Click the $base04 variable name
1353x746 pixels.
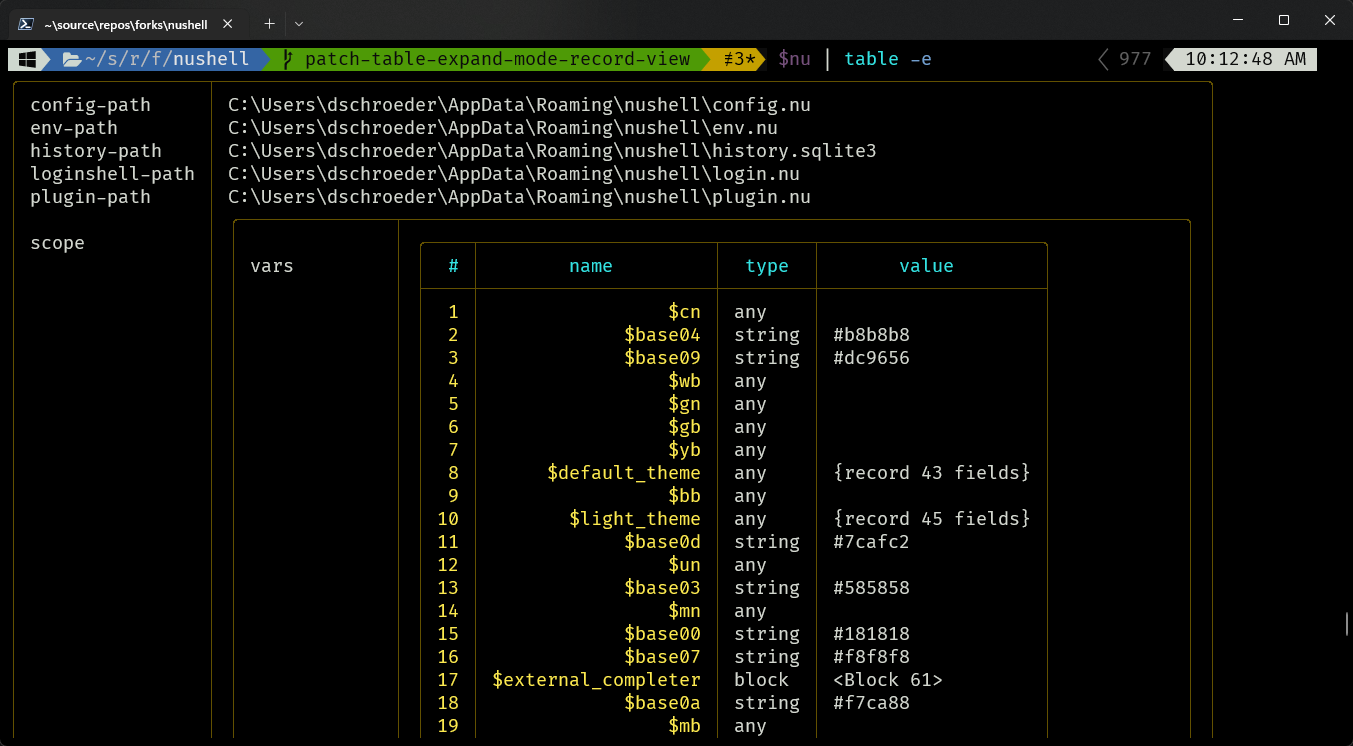coord(662,335)
